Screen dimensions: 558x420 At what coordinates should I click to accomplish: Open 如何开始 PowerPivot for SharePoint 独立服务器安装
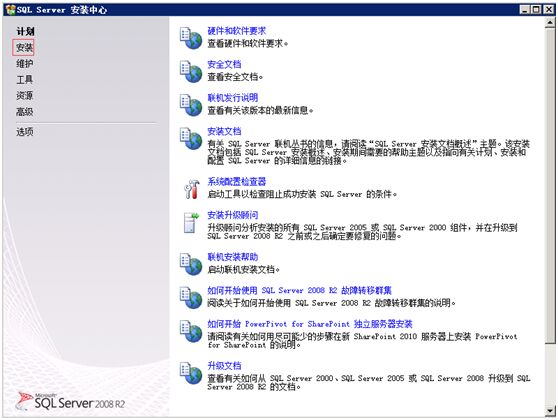pyautogui.click(x=310, y=324)
